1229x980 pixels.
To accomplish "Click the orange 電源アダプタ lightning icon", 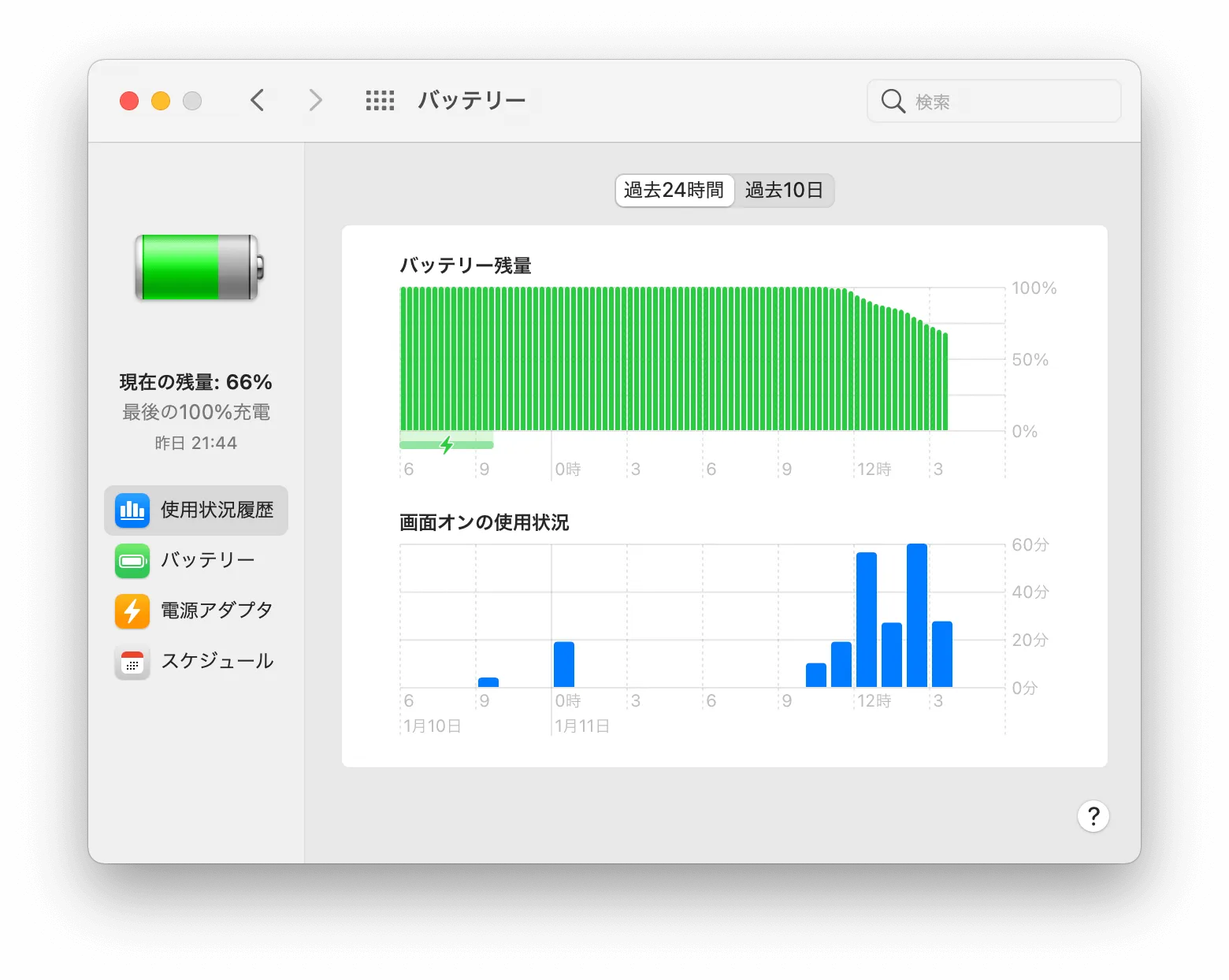I will click(x=132, y=611).
